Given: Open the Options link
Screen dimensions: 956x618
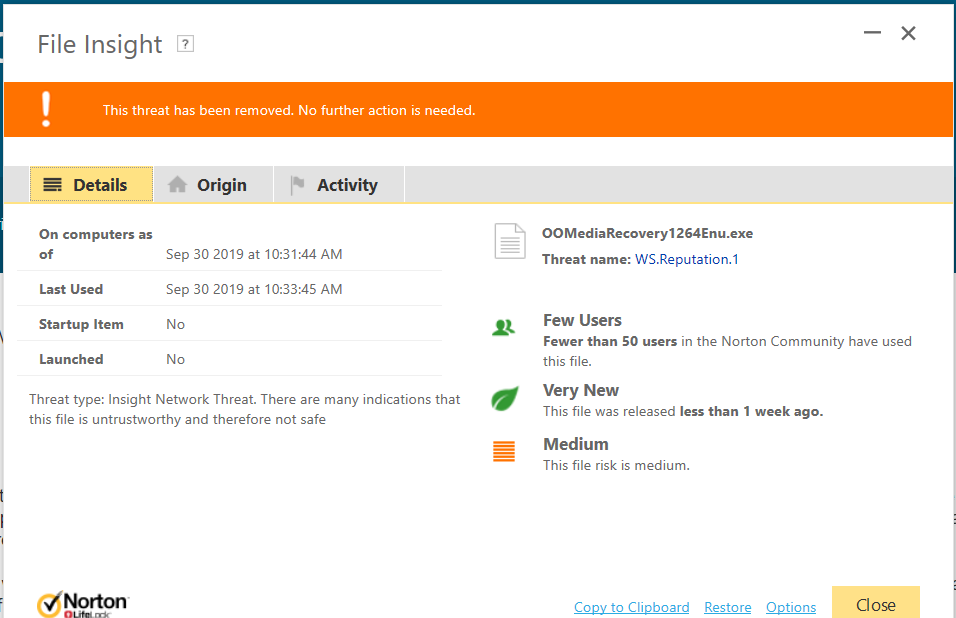Looking at the screenshot, I should pyautogui.click(x=791, y=607).
